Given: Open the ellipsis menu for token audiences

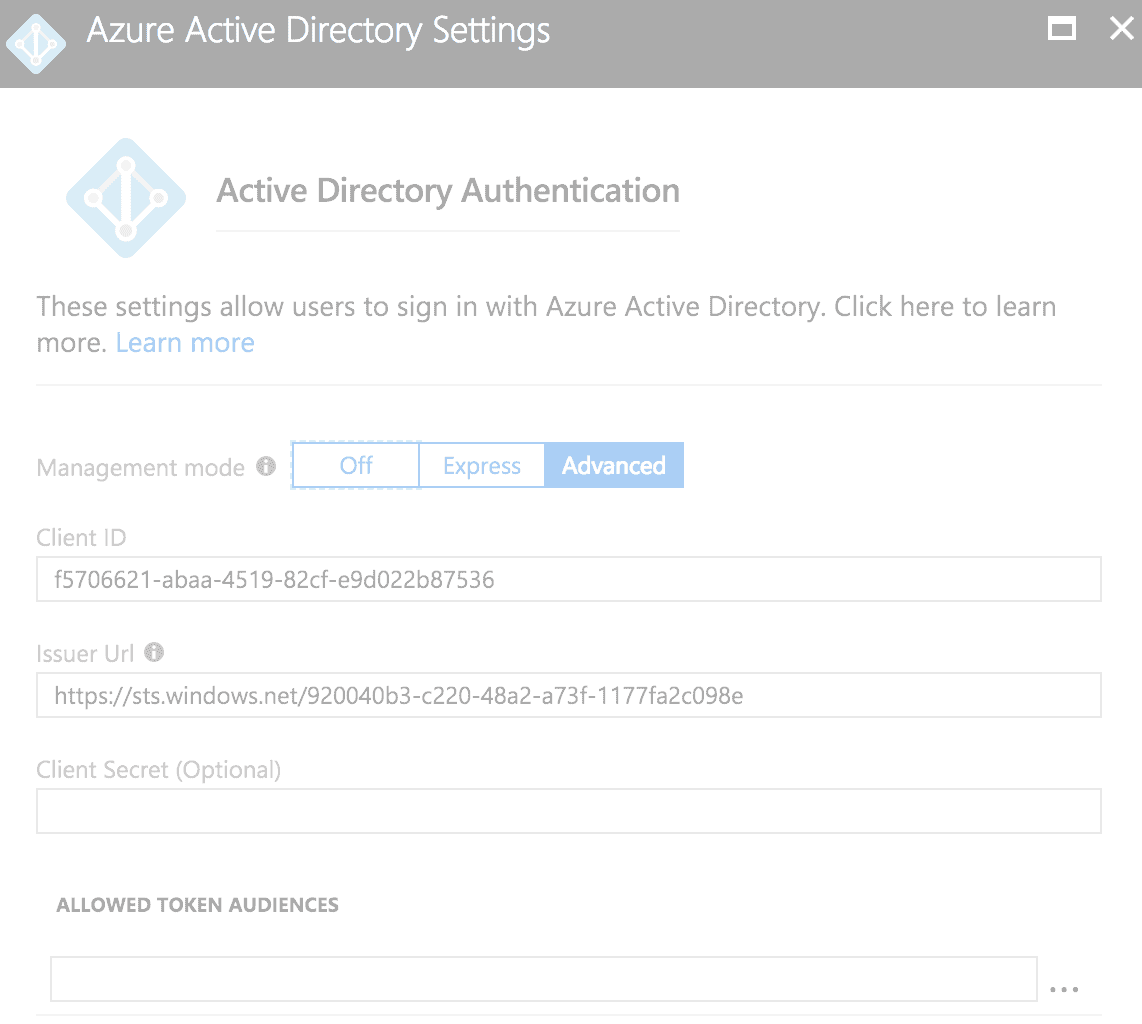Looking at the screenshot, I should point(1064,989).
